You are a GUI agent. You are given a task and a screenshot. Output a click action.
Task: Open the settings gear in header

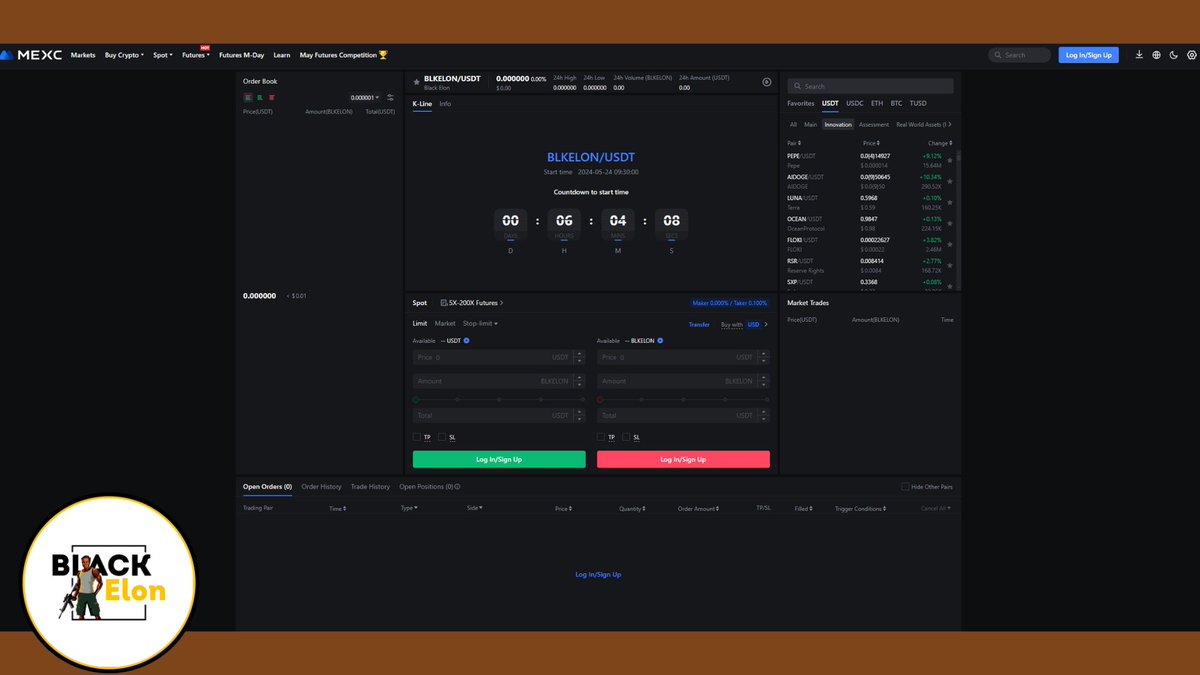1190,55
